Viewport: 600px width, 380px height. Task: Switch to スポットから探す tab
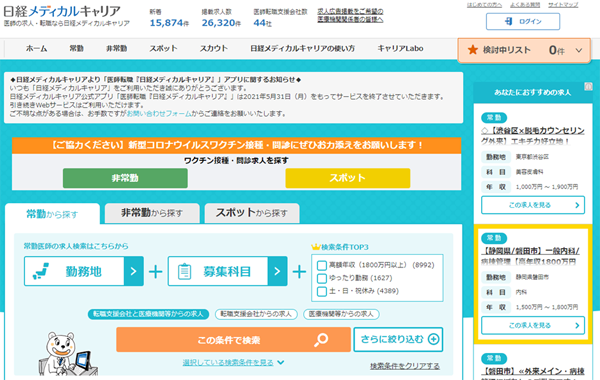tap(252, 213)
